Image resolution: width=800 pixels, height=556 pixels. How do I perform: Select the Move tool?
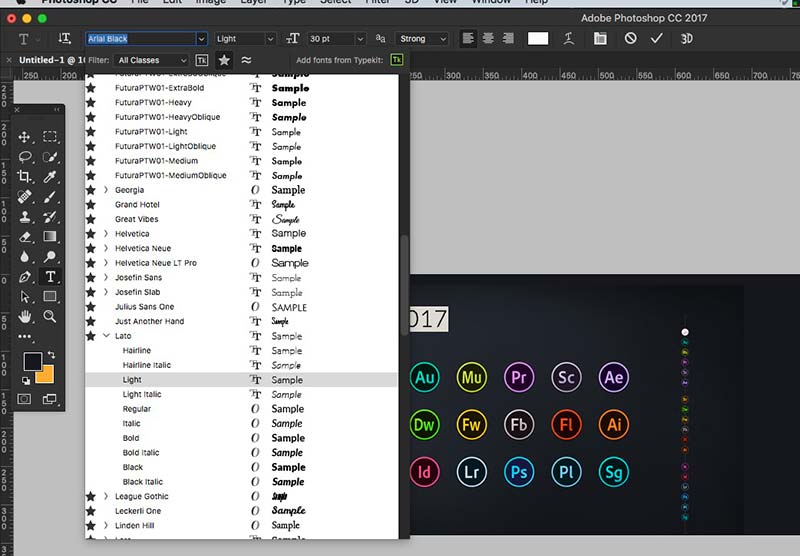point(24,137)
